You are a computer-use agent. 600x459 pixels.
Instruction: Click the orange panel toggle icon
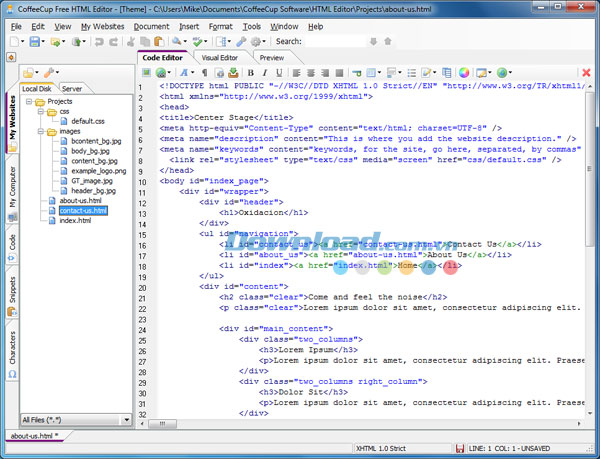tap(11, 57)
